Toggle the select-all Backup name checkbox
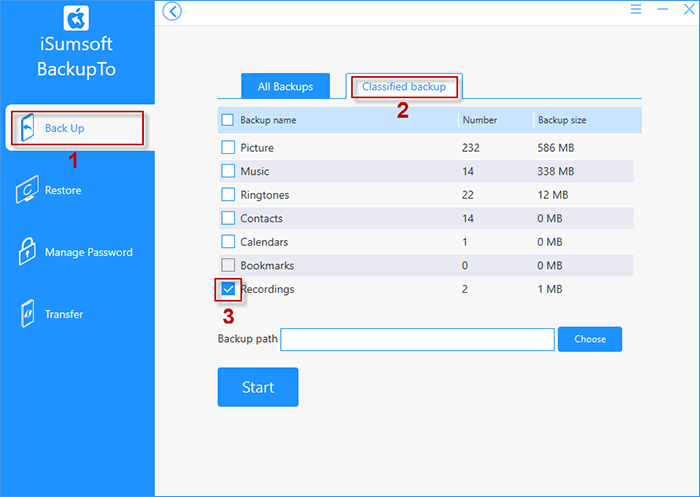Screen dimensions: 700x497 coord(228,120)
